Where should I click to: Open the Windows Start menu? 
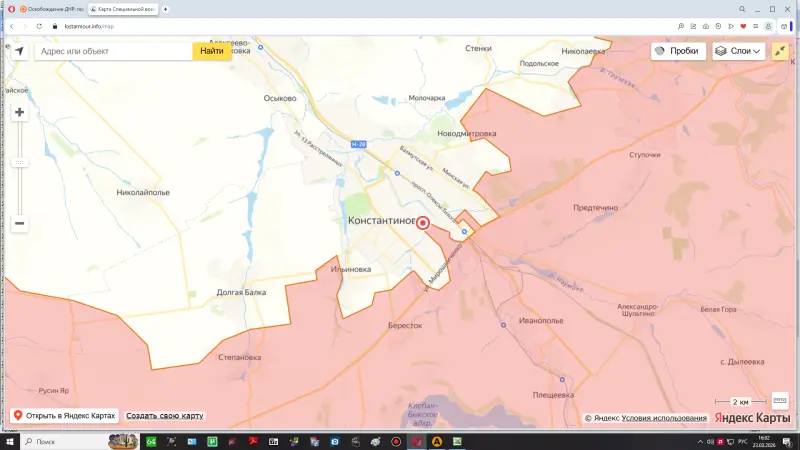8,441
